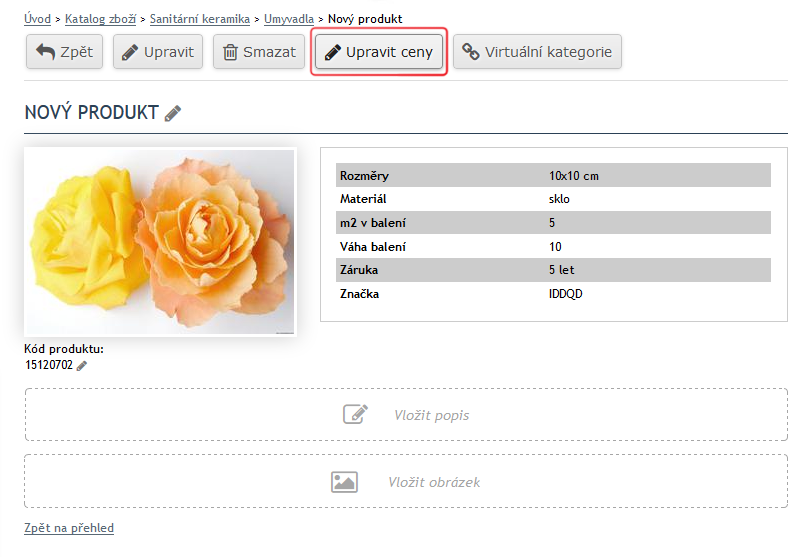Click the Materiál parameter row
The width and height of the screenshot is (811, 557).
pos(553,199)
